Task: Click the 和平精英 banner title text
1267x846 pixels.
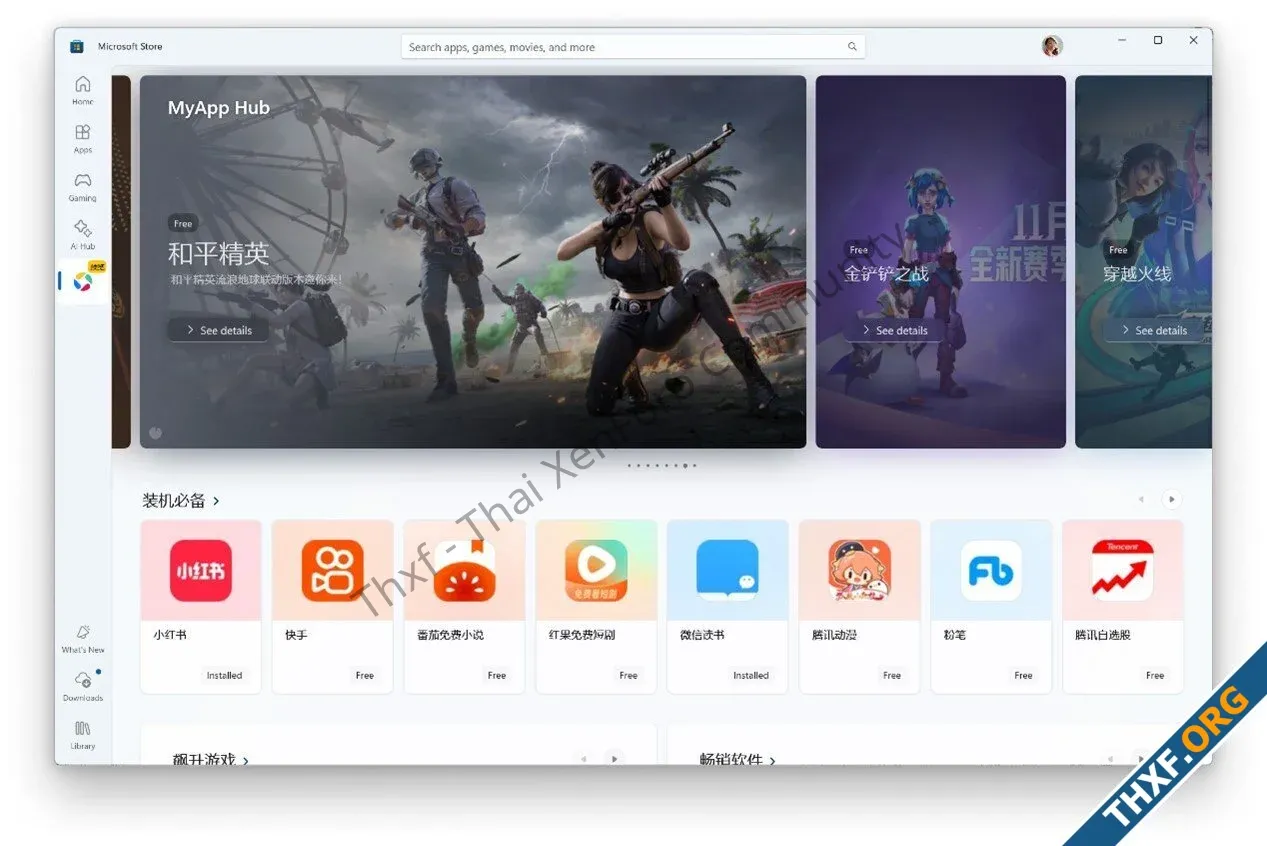Action: coord(218,253)
